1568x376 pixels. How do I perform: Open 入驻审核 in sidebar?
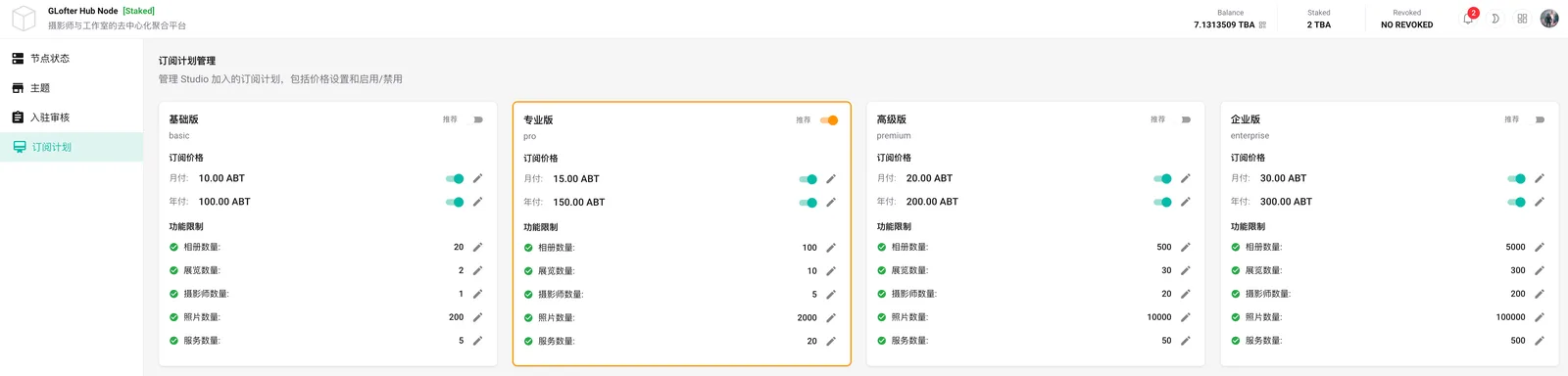pyautogui.click(x=72, y=117)
